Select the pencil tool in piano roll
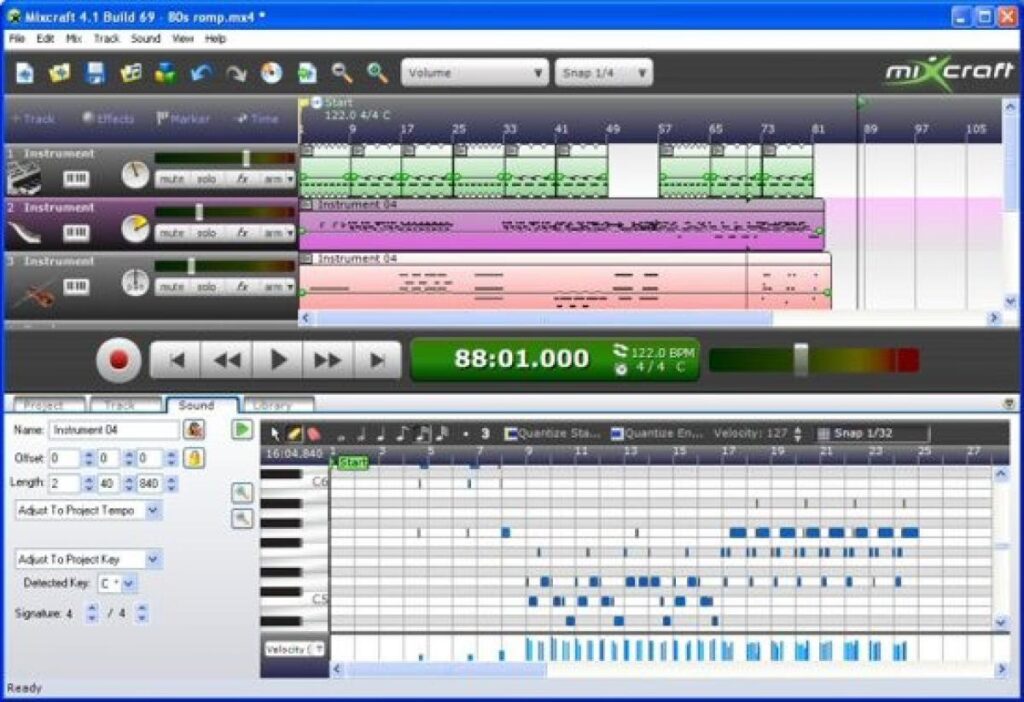 [x=294, y=434]
